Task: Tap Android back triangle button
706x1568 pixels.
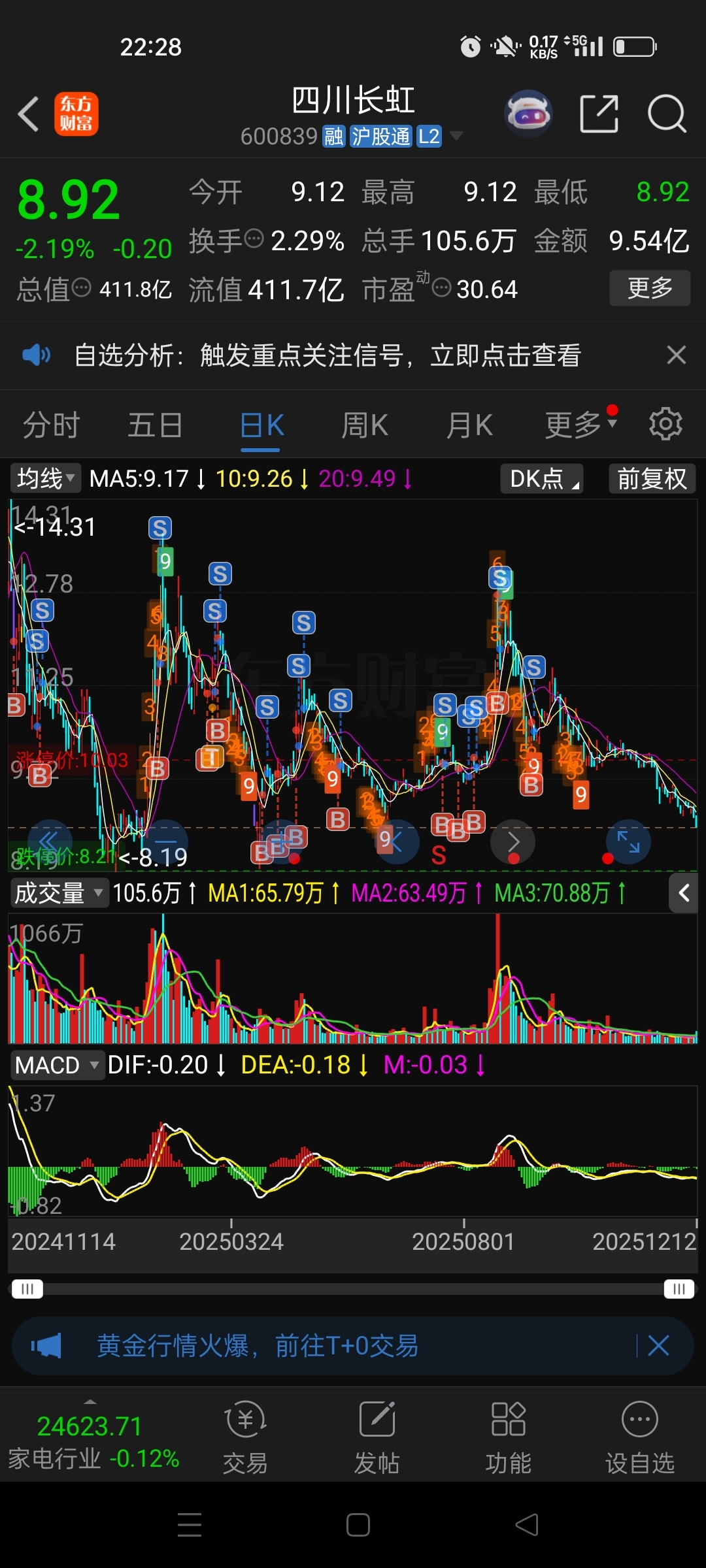Action: pyautogui.click(x=527, y=1525)
